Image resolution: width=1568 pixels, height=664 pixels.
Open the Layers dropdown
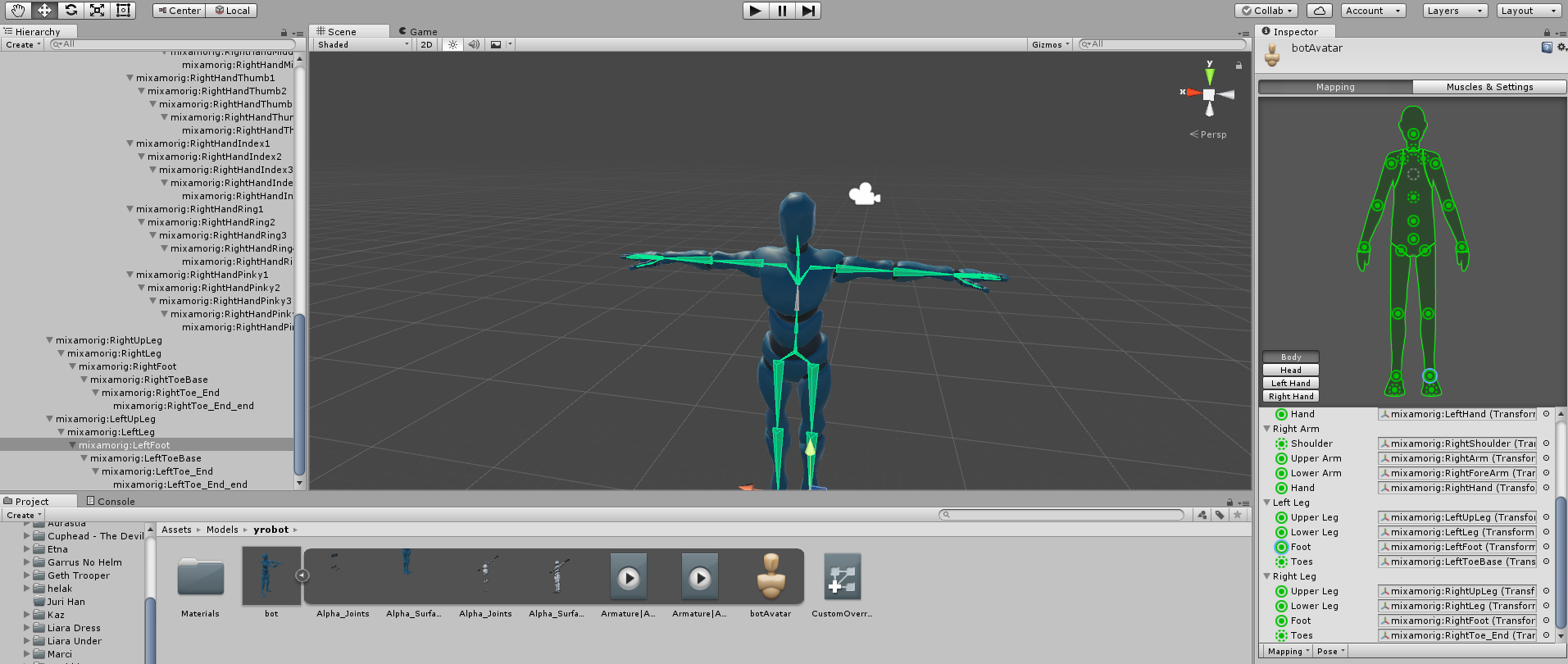[1455, 11]
